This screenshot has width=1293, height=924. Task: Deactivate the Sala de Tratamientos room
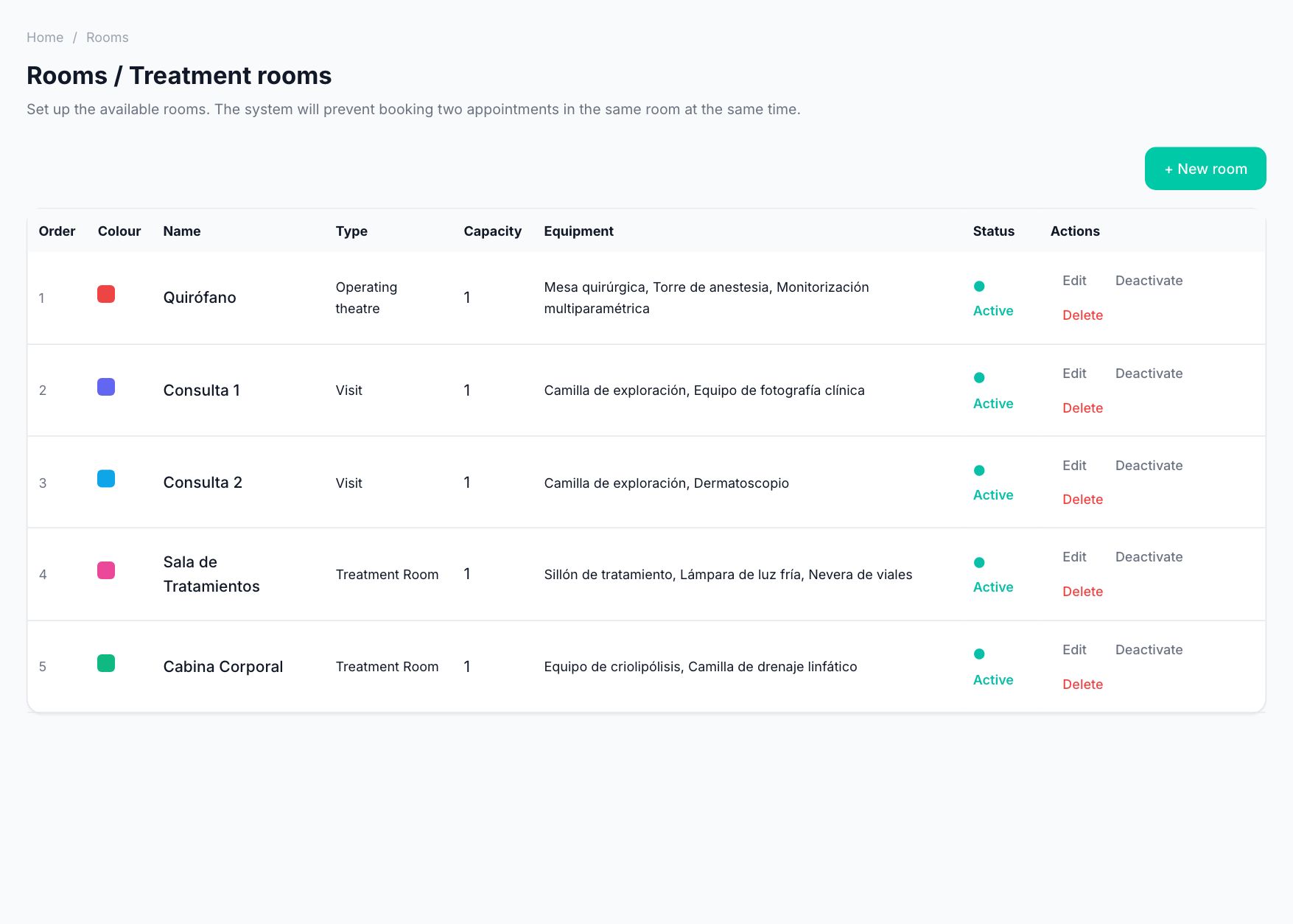pyautogui.click(x=1149, y=557)
